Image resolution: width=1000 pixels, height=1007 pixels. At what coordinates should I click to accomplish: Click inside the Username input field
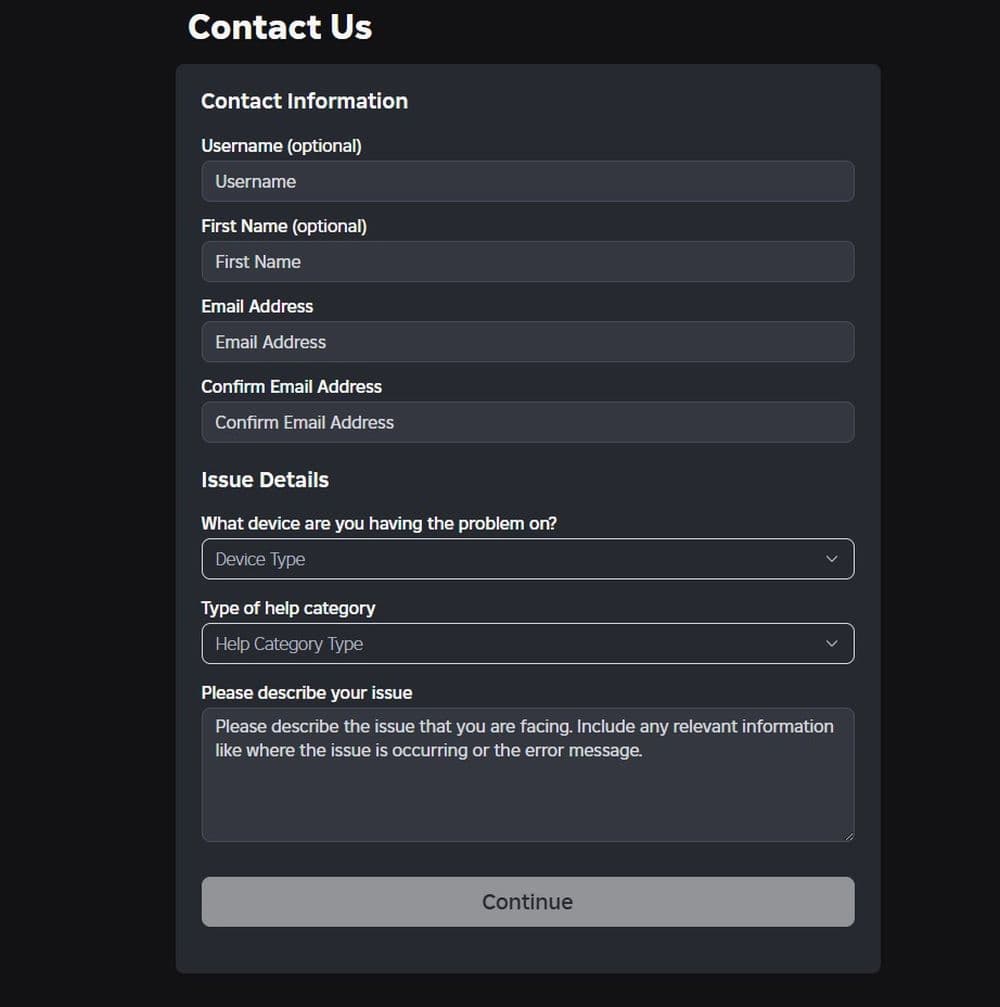(x=527, y=181)
